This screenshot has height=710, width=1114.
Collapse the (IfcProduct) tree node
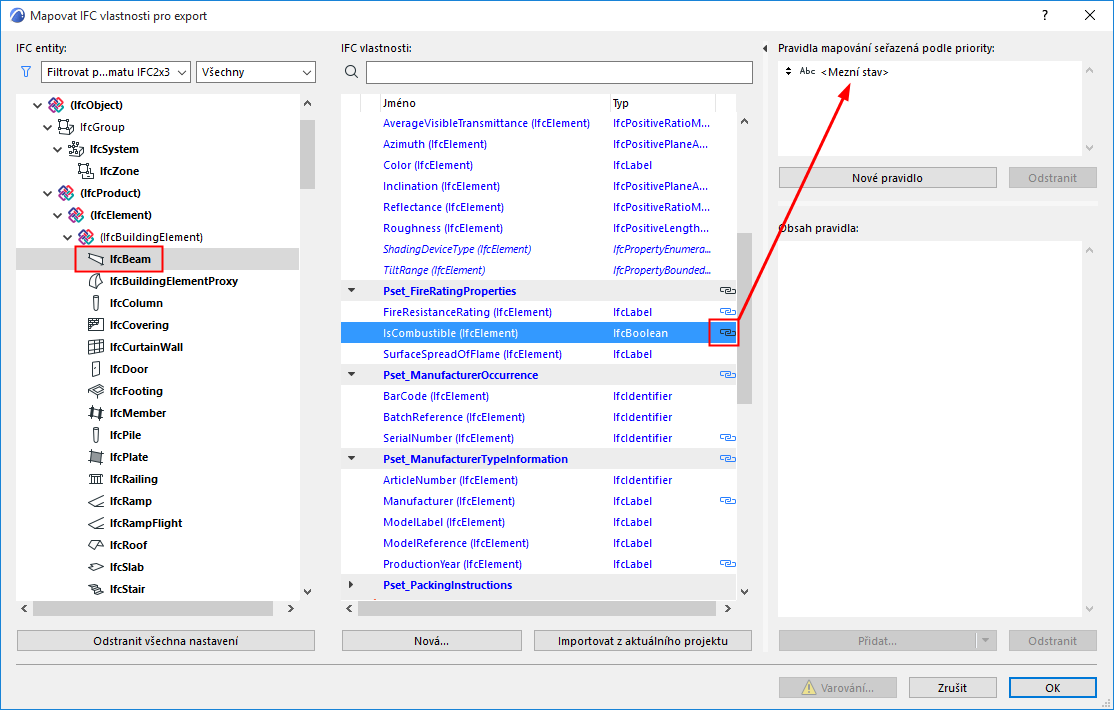click(48, 193)
